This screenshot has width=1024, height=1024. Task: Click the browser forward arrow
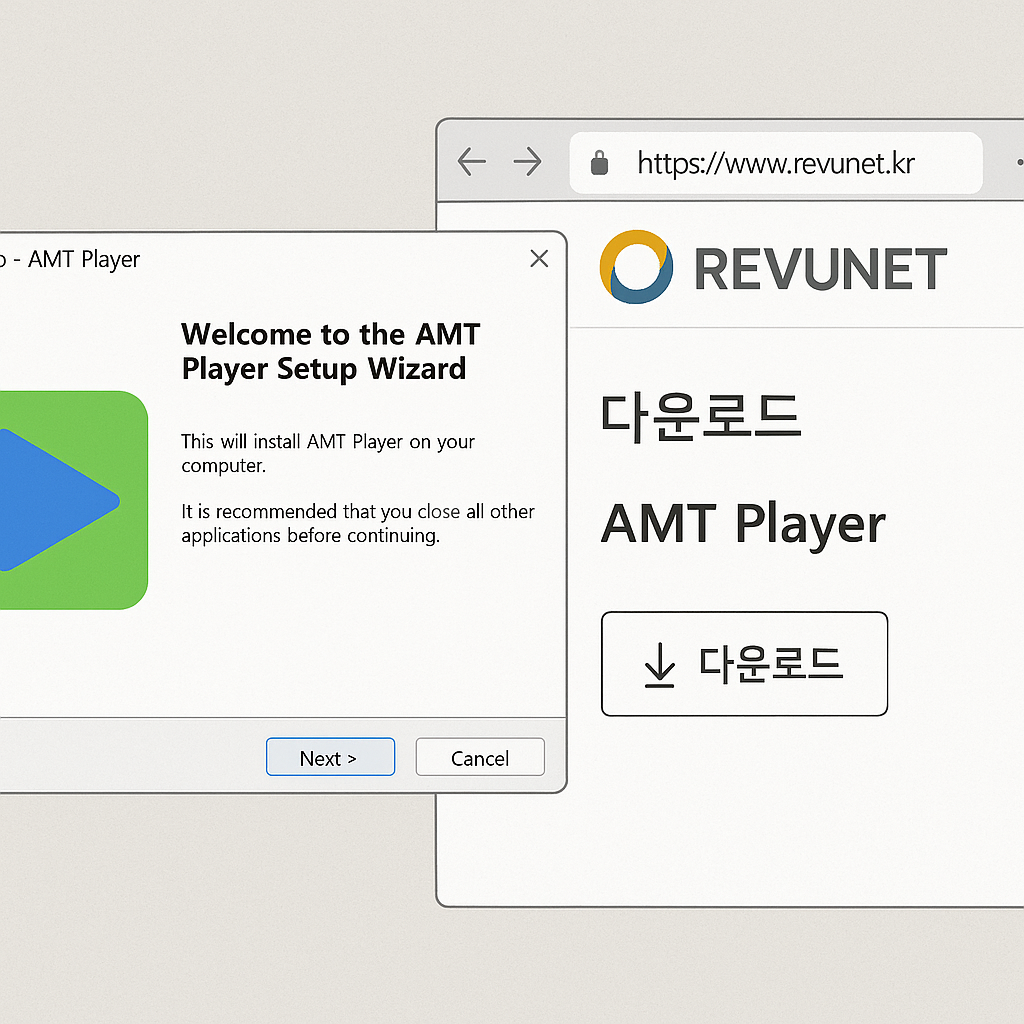[527, 161]
